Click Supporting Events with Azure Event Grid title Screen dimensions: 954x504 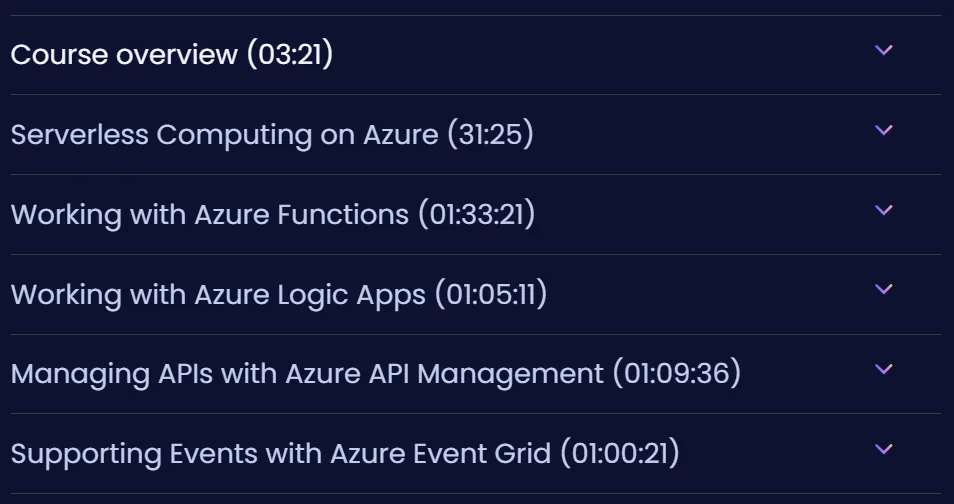click(x=281, y=454)
